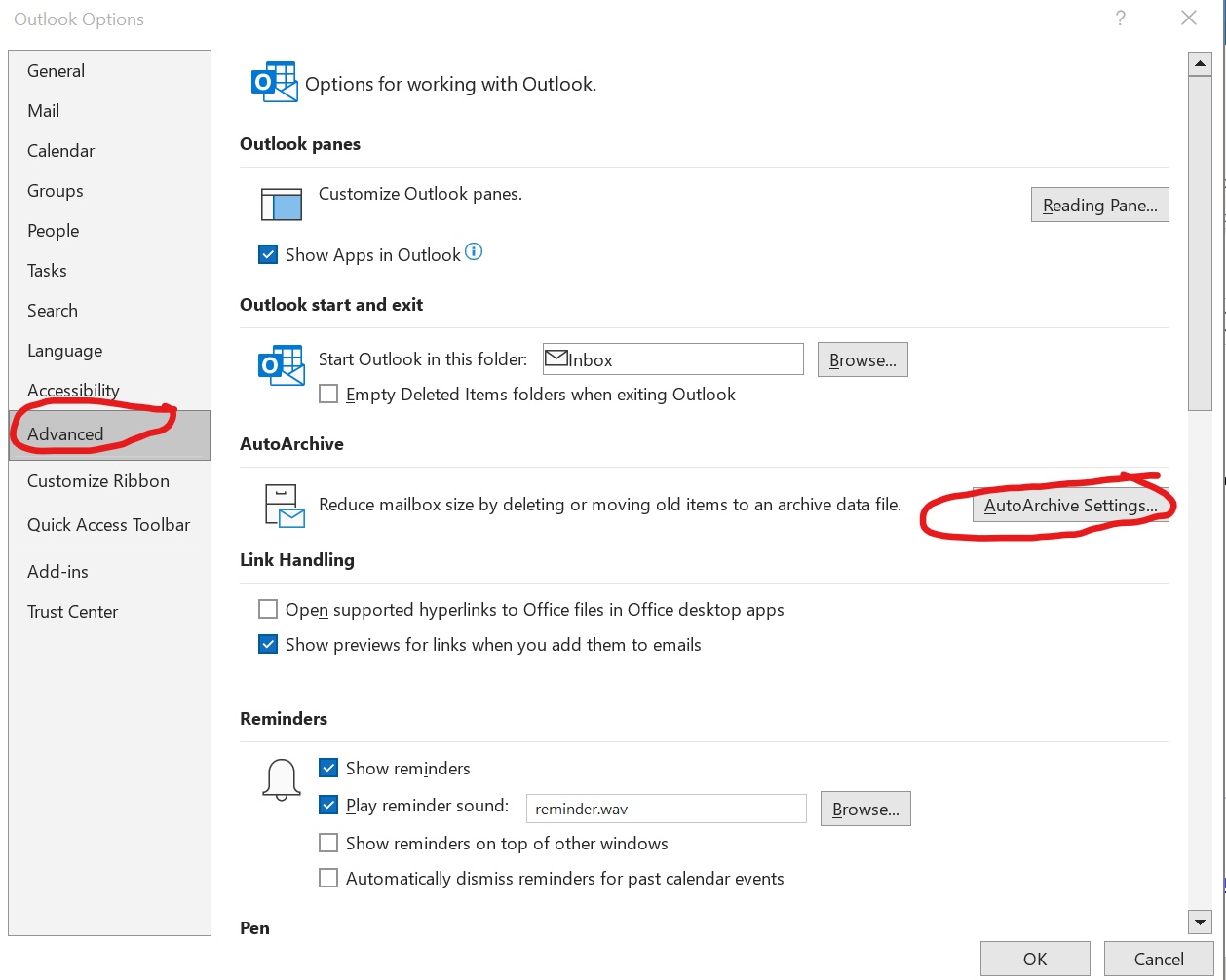Screen dimensions: 1226x980
Task: Enable Empty Deleted Items folders when exiting Outlook
Action: (x=328, y=395)
